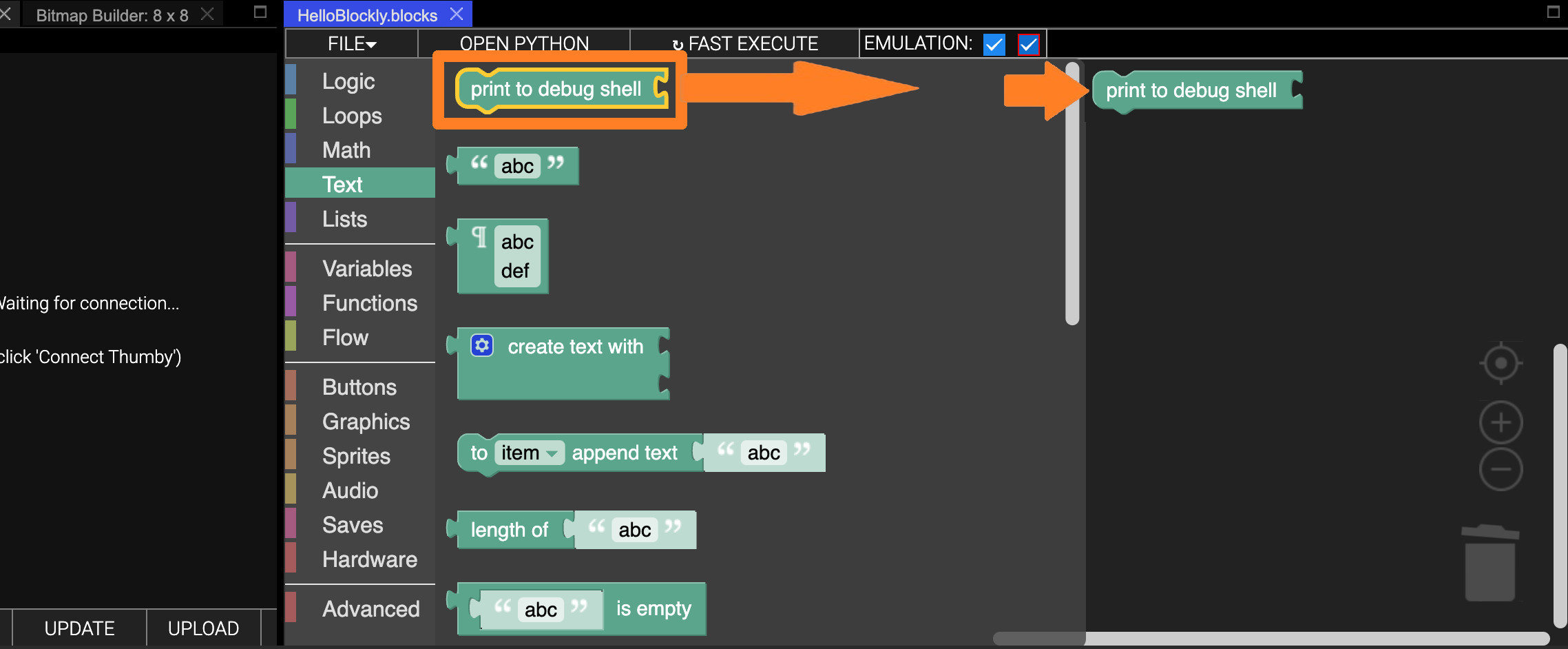Close the Bitmap Builder tab
The image size is (1568, 649).
click(x=207, y=14)
